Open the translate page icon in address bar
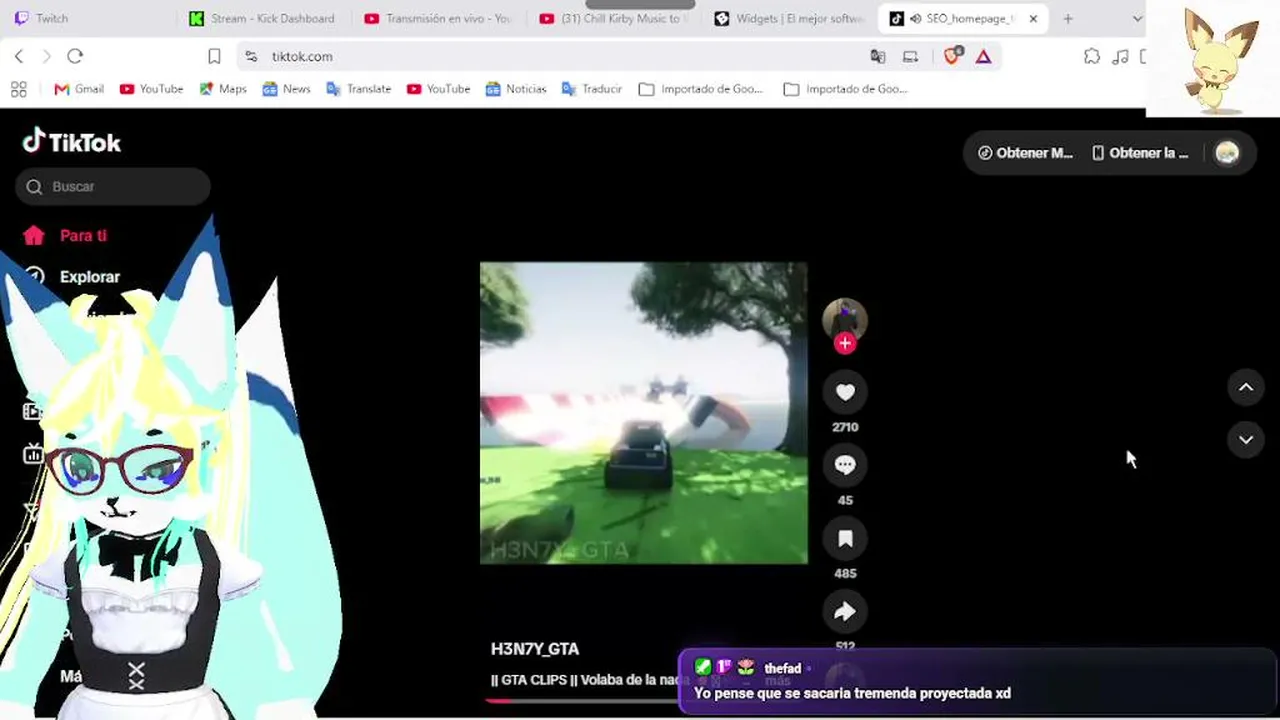 pyautogui.click(x=878, y=57)
